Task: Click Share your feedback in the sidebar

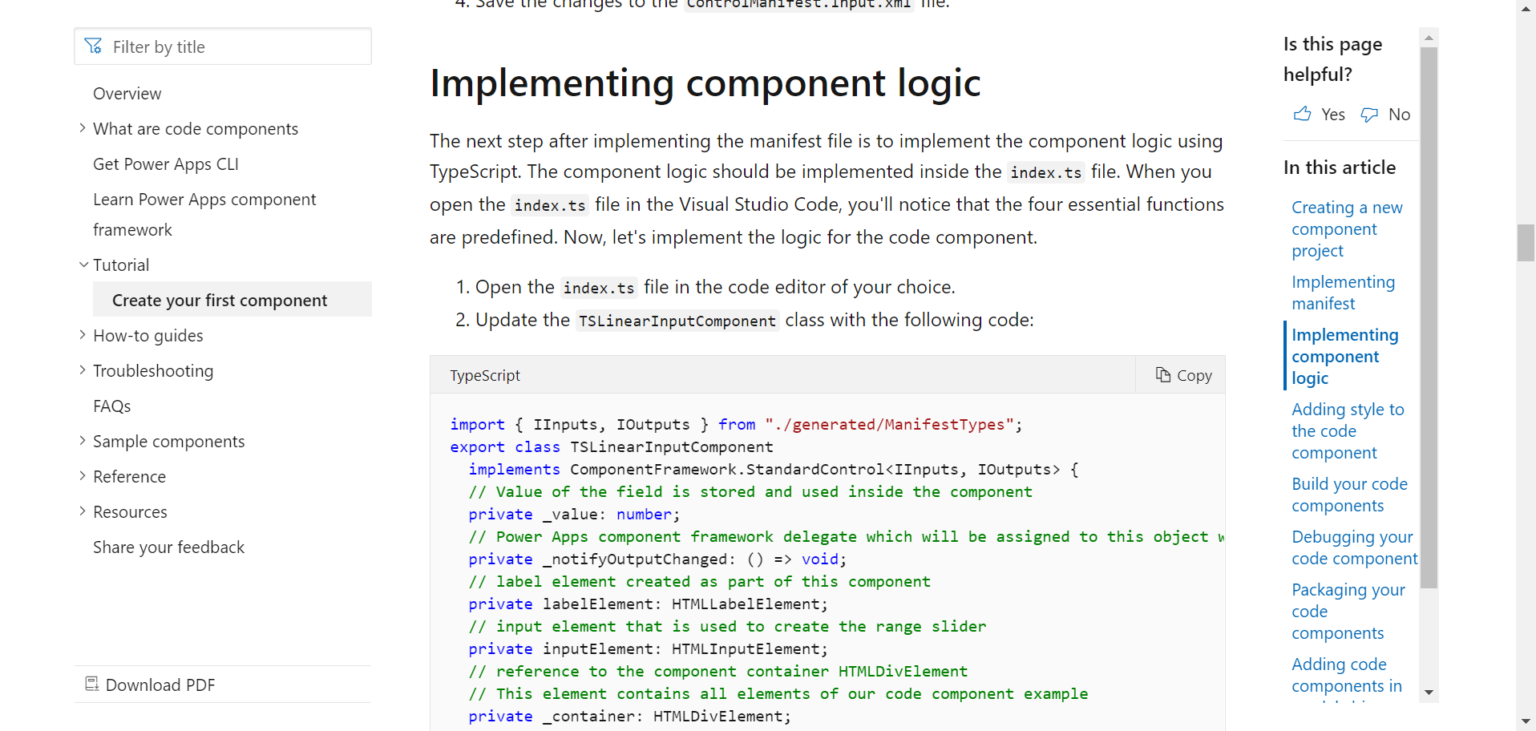Action: coord(168,547)
